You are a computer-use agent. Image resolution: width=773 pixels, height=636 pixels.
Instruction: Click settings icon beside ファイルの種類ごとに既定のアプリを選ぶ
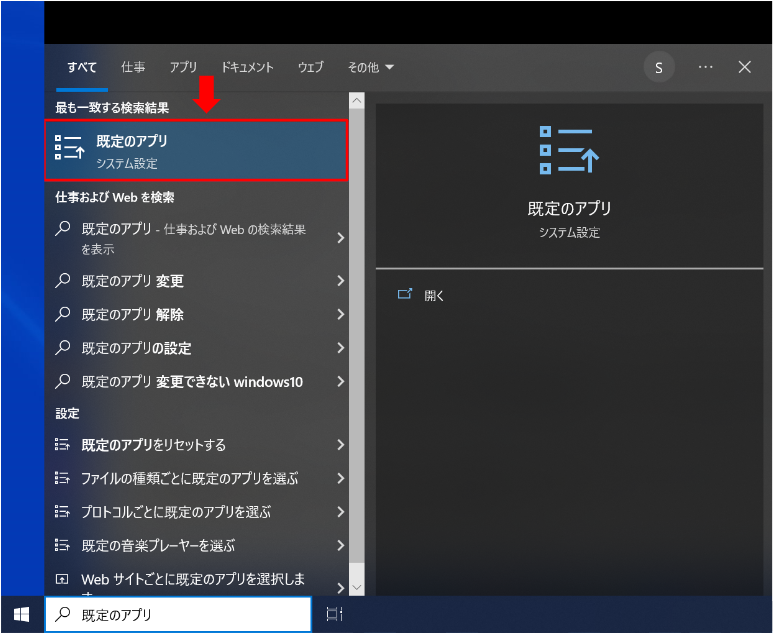[62, 478]
